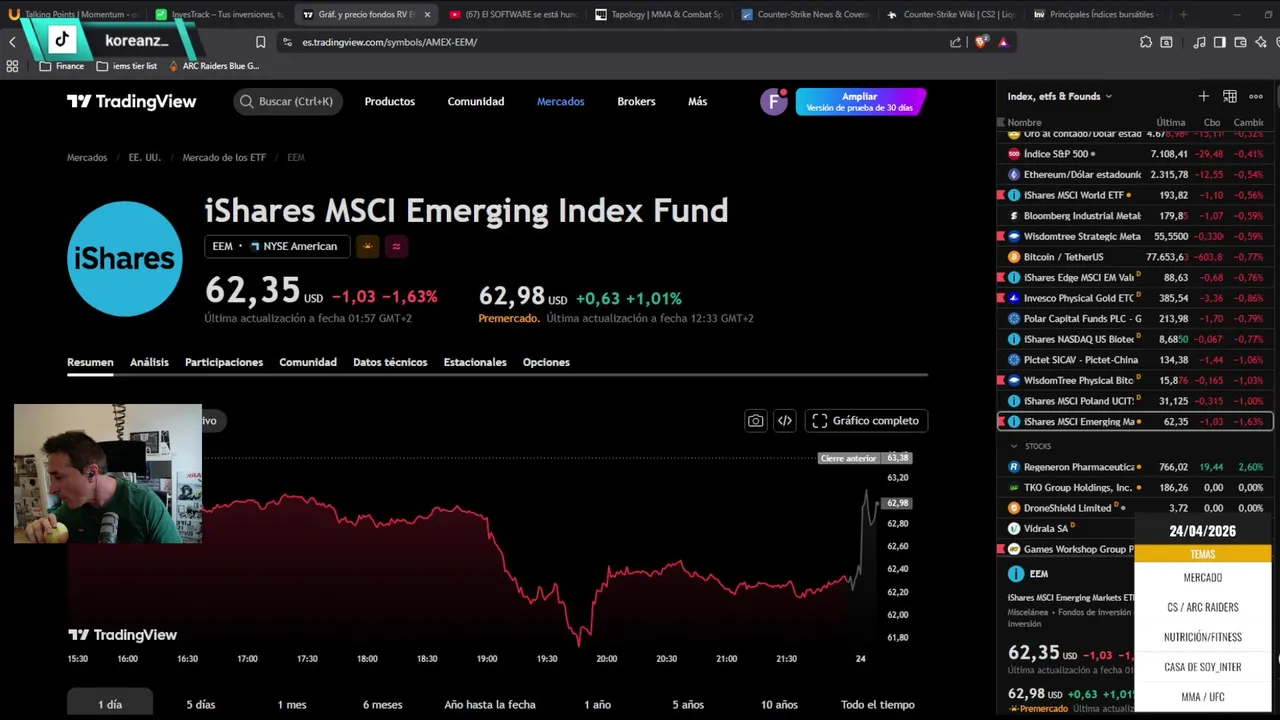Open the Mercados header menu
Screen dimensions: 1280x720
(x=560, y=101)
